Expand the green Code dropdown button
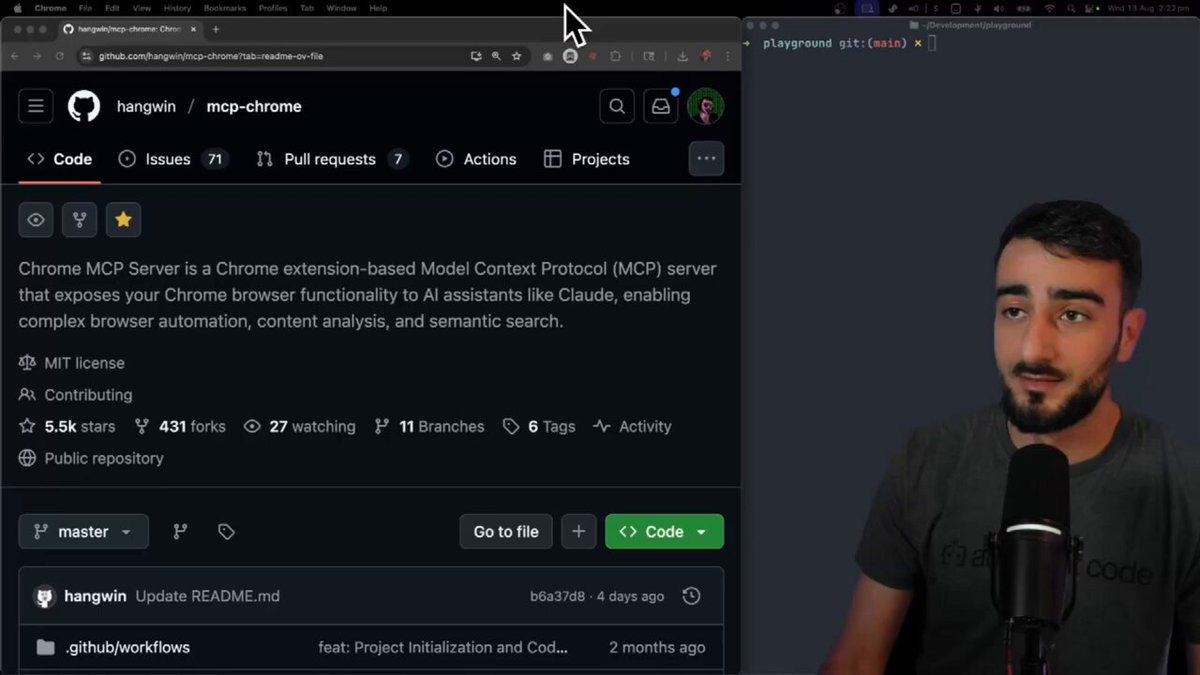The image size is (1200, 675). pyautogui.click(x=664, y=531)
